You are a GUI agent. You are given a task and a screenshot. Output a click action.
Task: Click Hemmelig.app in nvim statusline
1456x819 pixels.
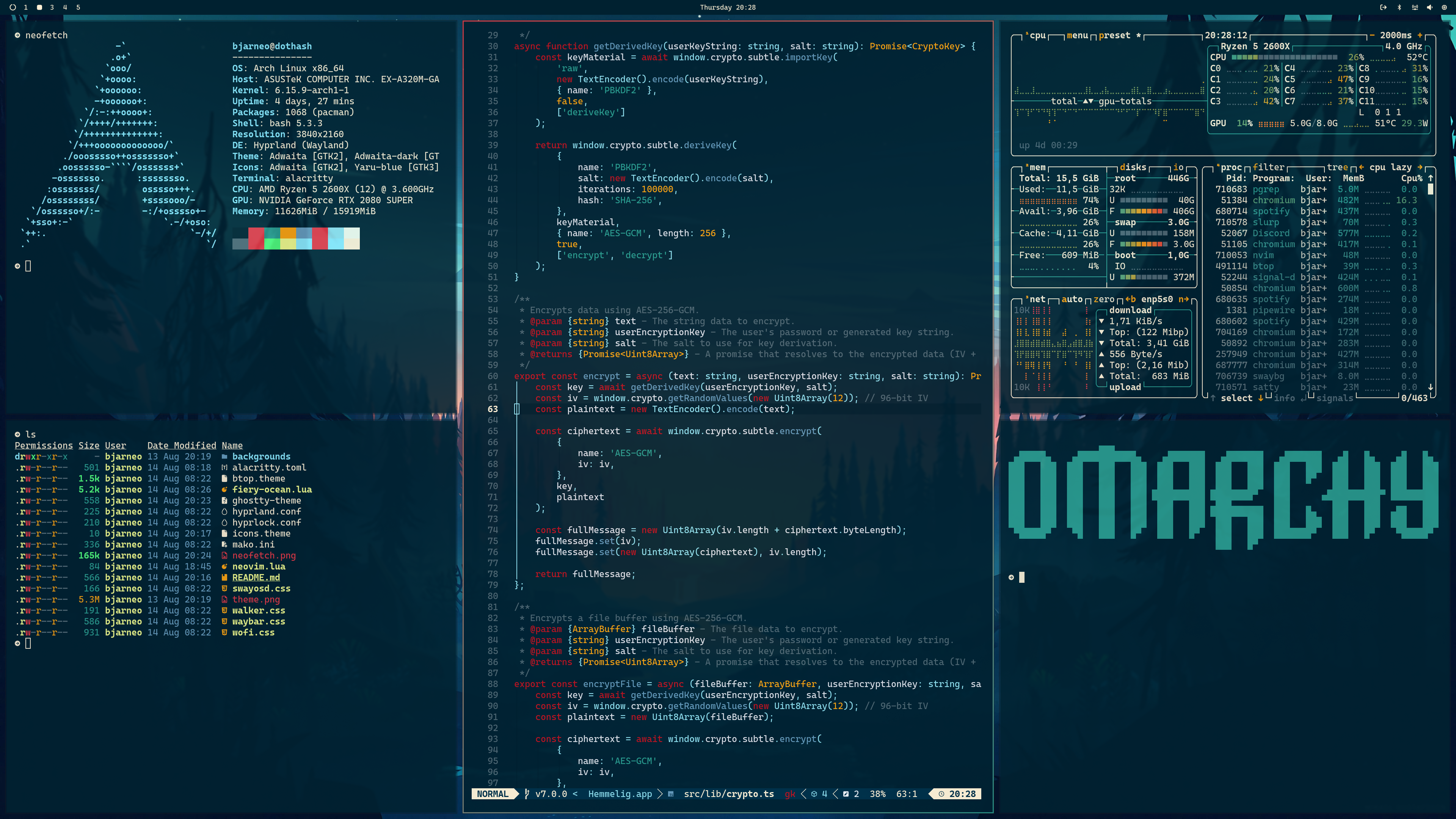pos(620,794)
